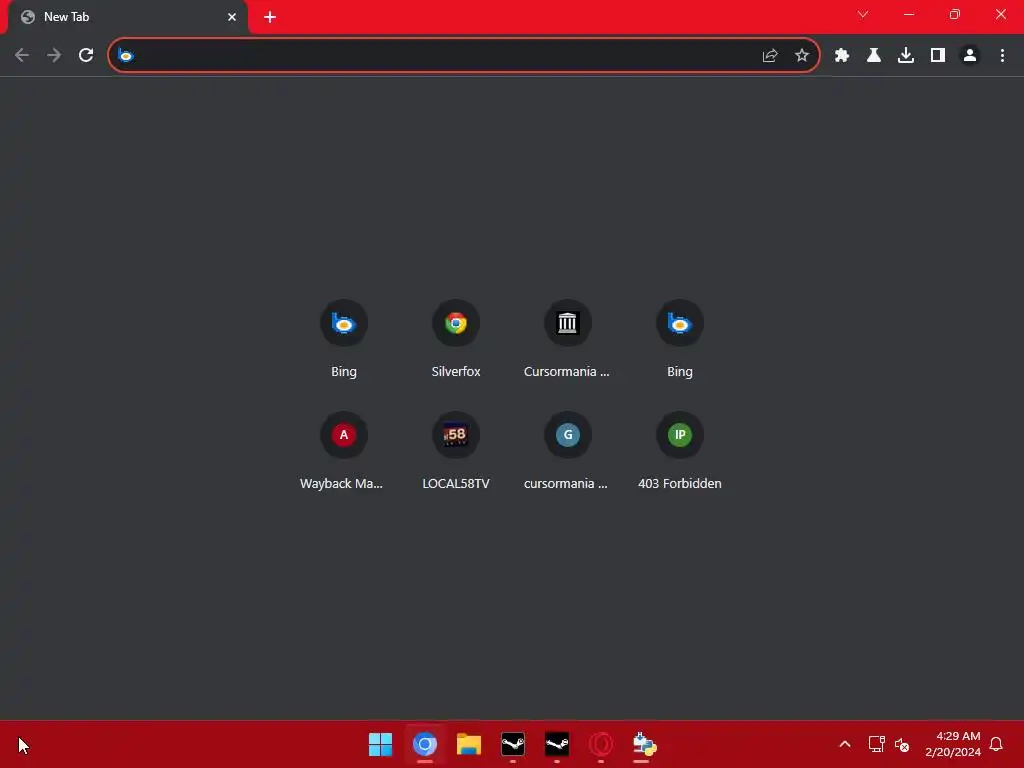Share this page using the share icon
Viewport: 1024px width, 768px height.
coord(770,56)
